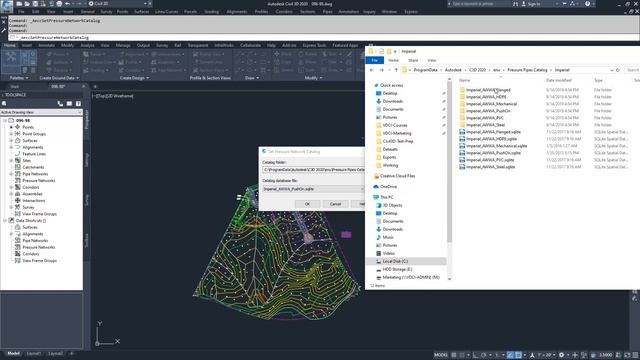Viewport: 640px width, 360px height.
Task: Click the Help question icon in title bar
Action: click(587, 4)
